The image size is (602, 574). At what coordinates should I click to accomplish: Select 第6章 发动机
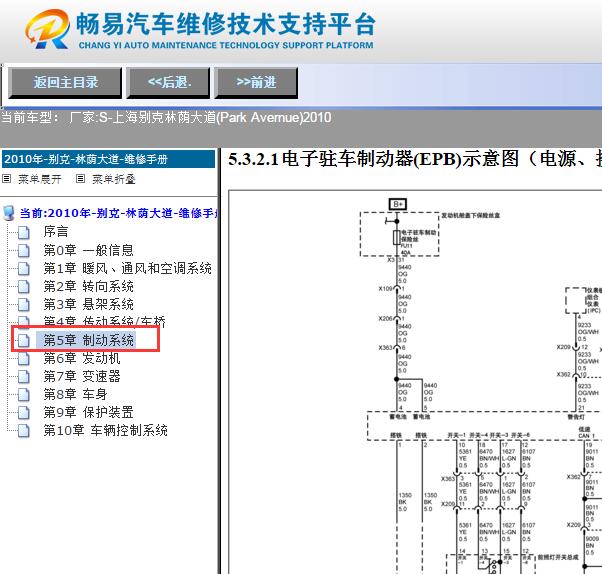point(82,358)
